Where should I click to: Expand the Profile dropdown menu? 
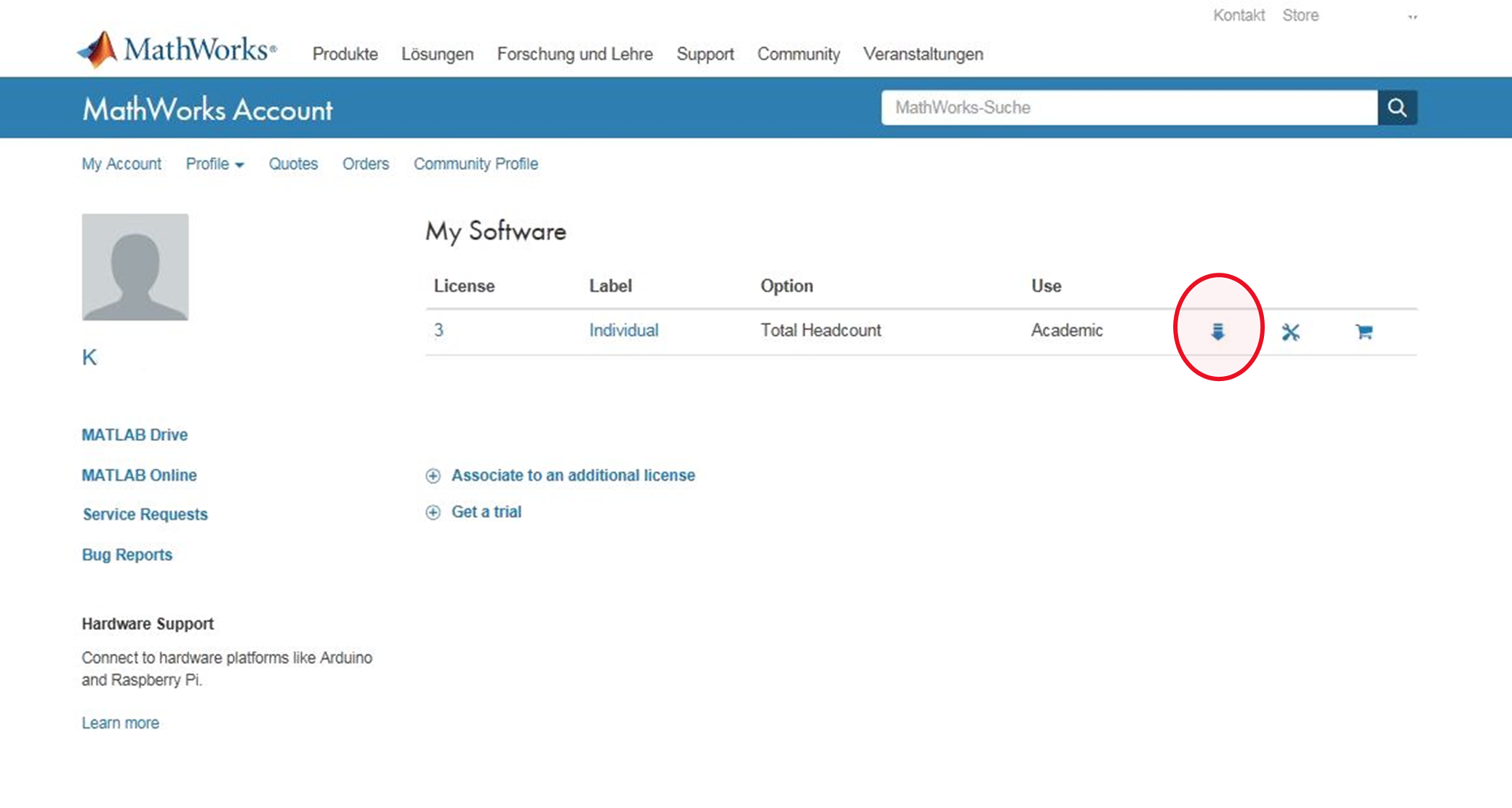pyautogui.click(x=215, y=164)
